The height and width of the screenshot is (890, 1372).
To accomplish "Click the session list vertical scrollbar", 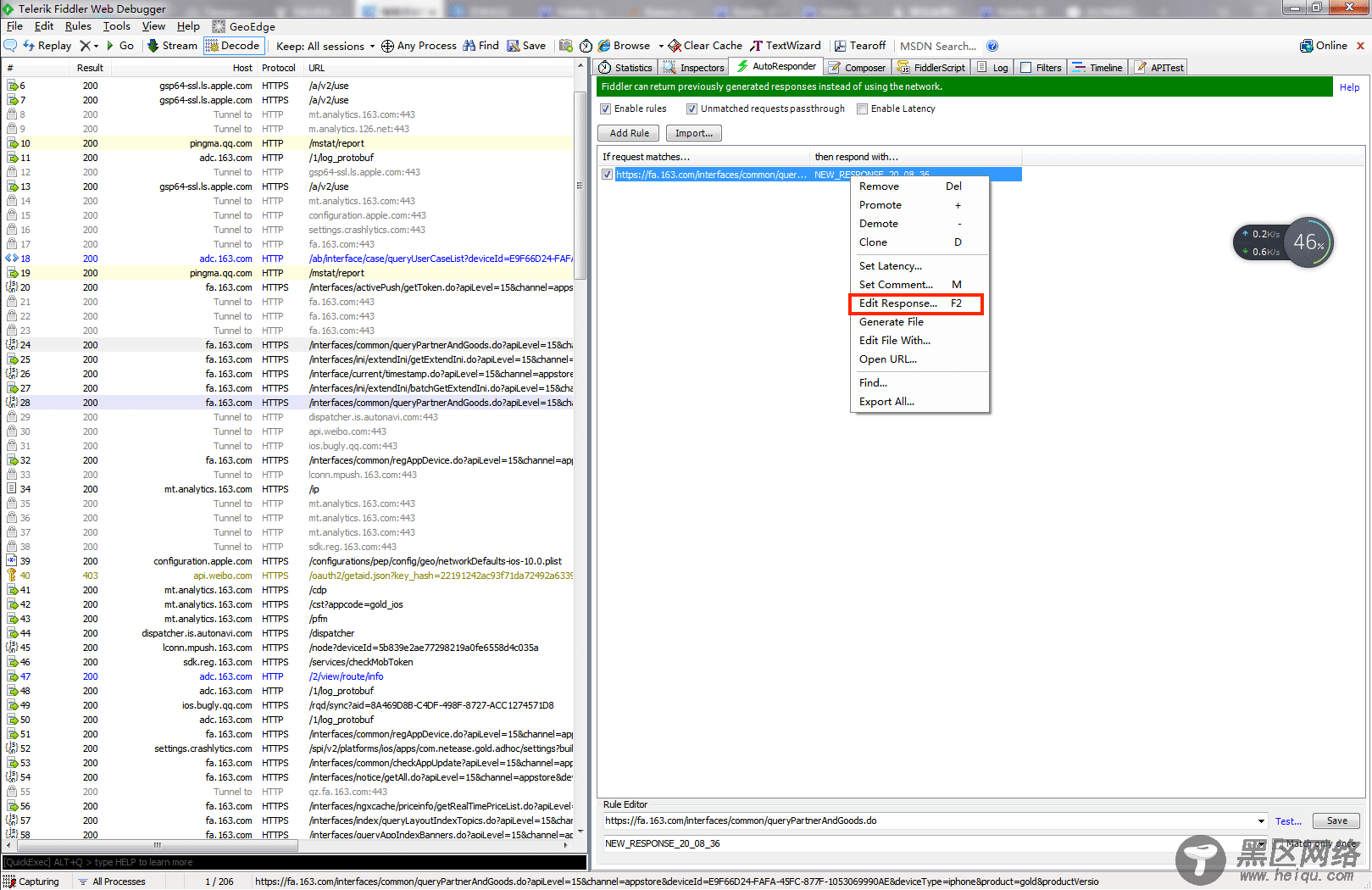I will click(x=580, y=186).
